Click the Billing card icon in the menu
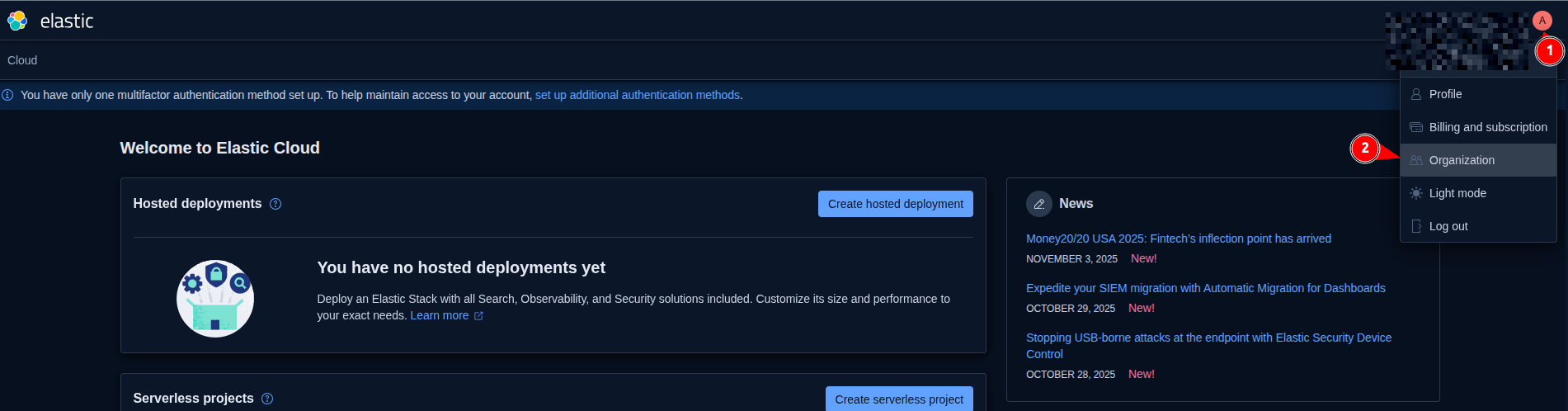The height and width of the screenshot is (411, 1568). tap(1416, 127)
